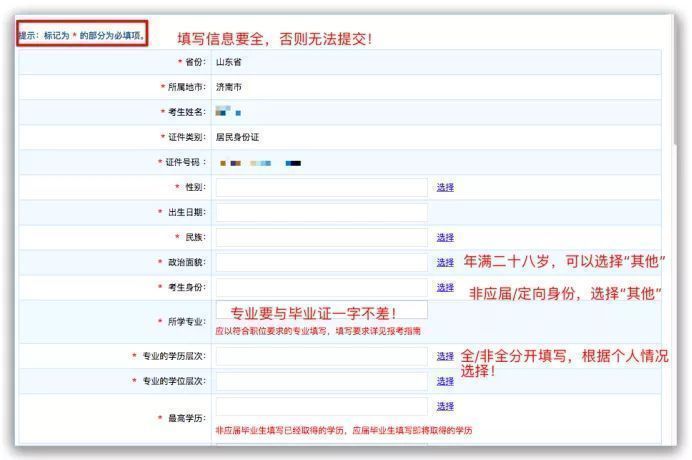692x460 pixels.
Task: Click the 专业的学历层次 input field
Action: (x=321, y=356)
